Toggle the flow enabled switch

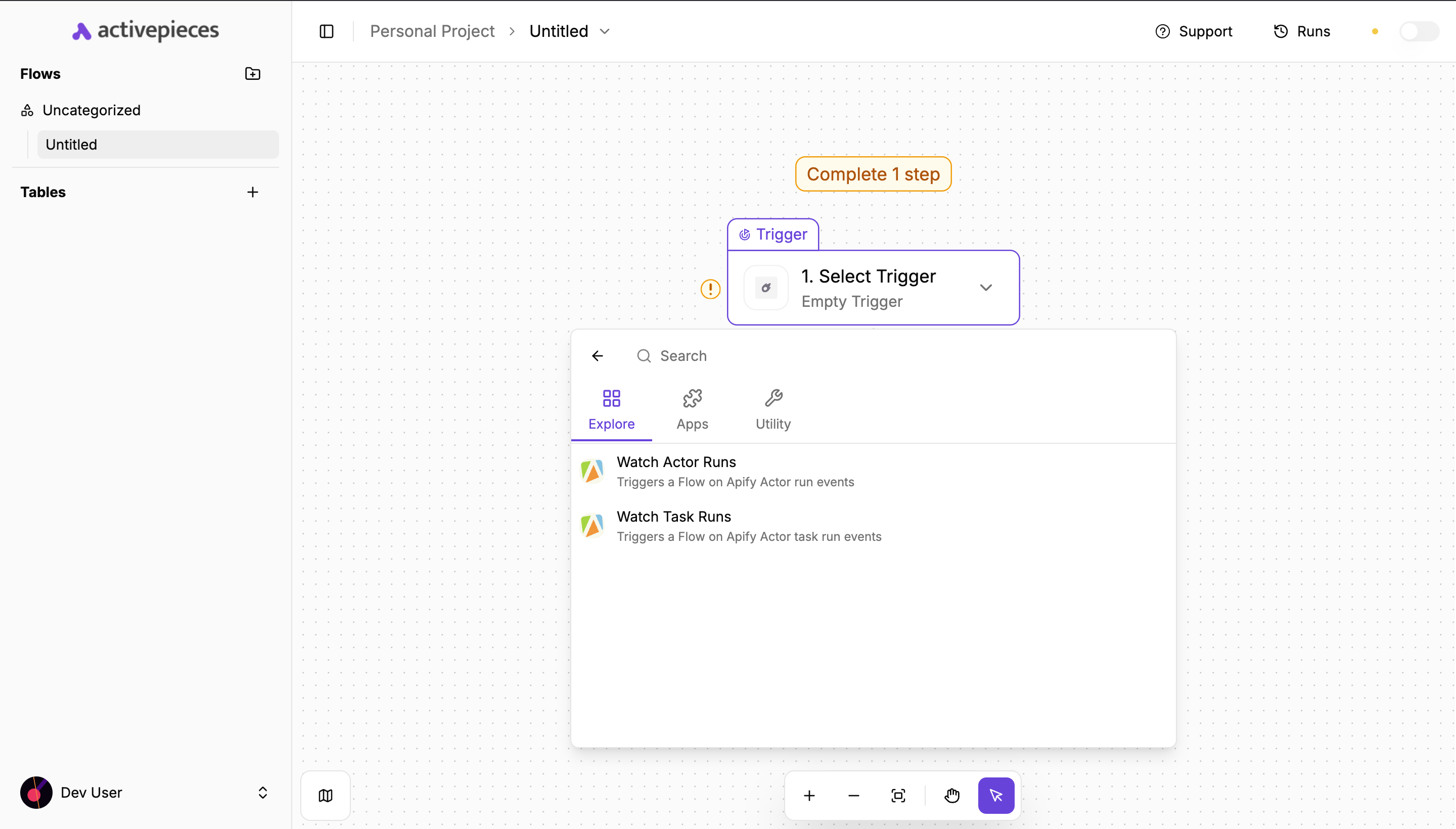coord(1419,31)
